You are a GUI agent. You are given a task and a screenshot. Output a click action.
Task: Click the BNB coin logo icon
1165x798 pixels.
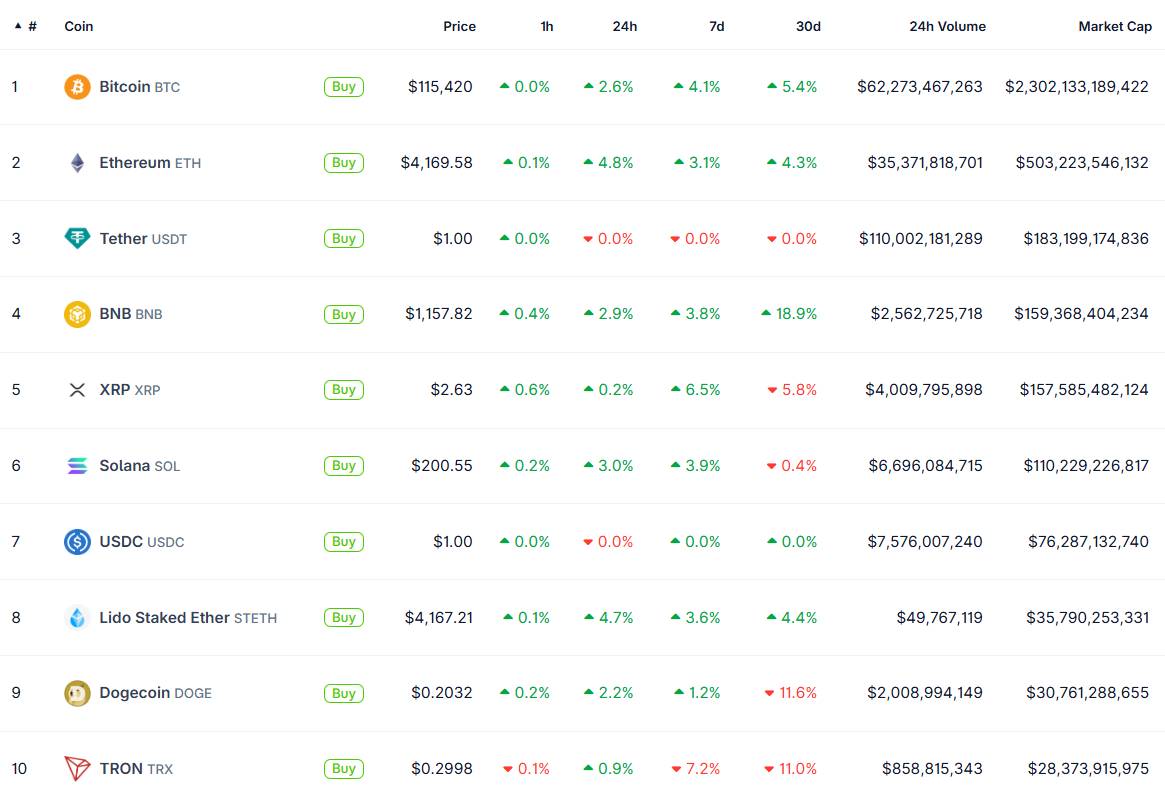pos(77,314)
